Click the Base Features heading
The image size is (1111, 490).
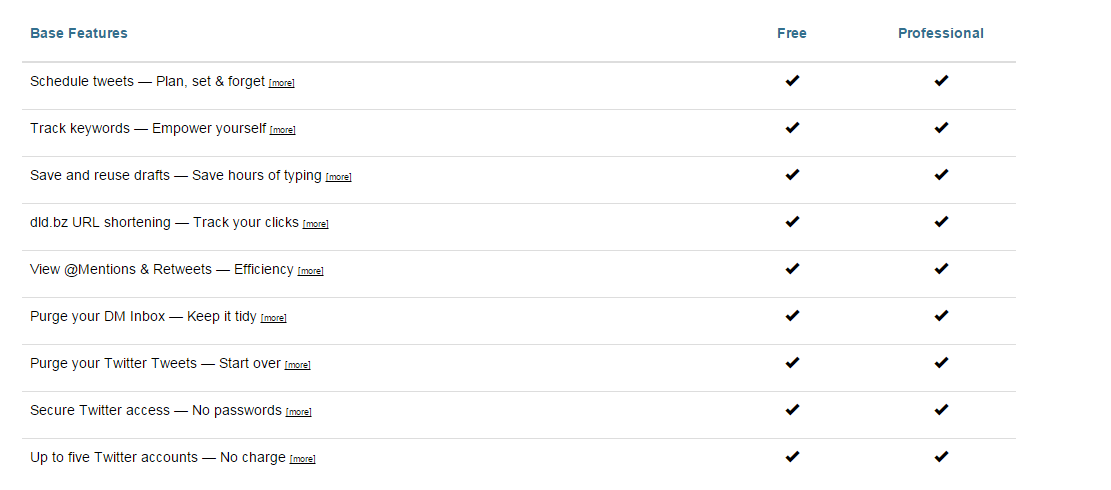[79, 33]
